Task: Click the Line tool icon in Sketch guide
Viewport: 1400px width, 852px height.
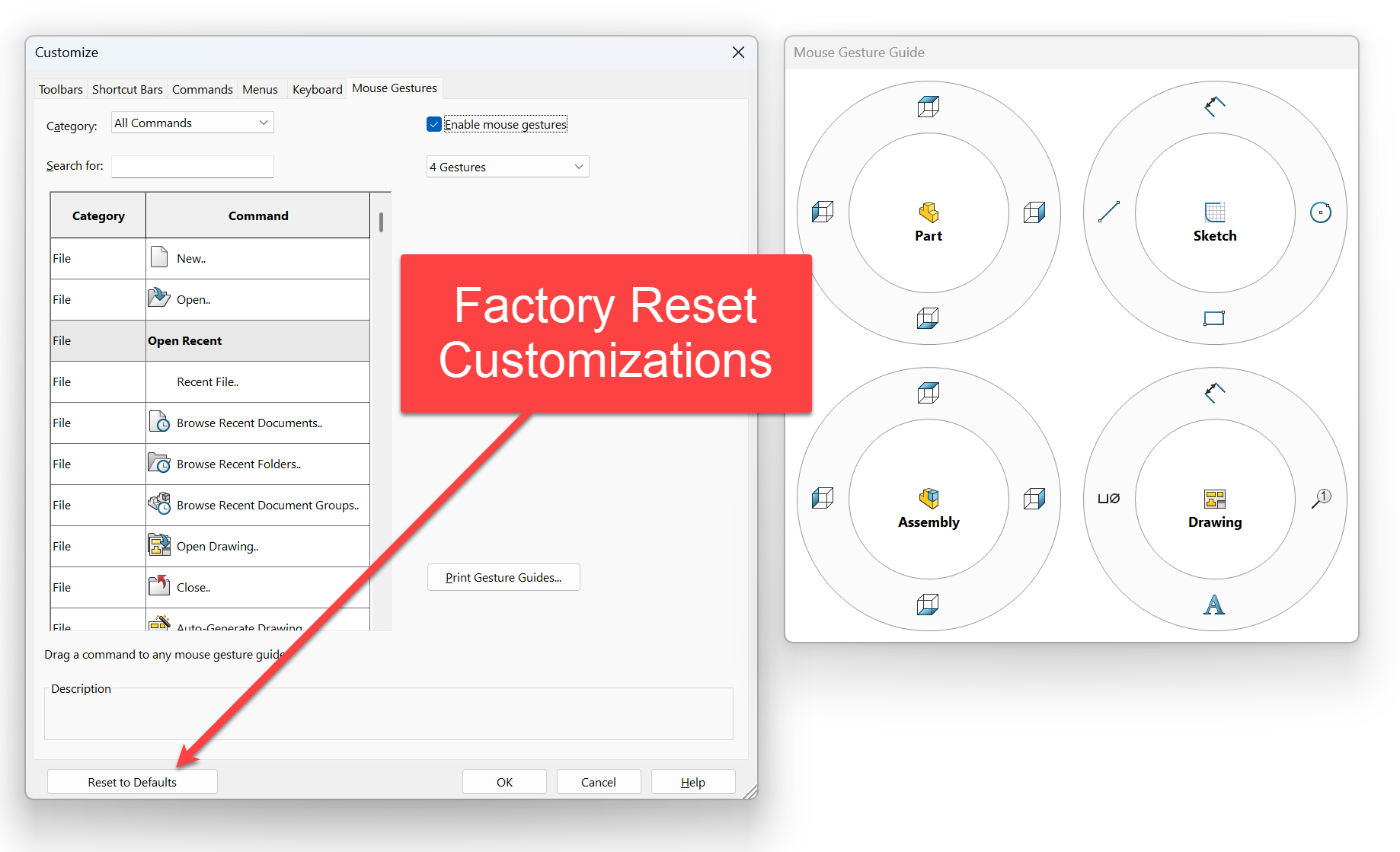Action: (x=1109, y=212)
